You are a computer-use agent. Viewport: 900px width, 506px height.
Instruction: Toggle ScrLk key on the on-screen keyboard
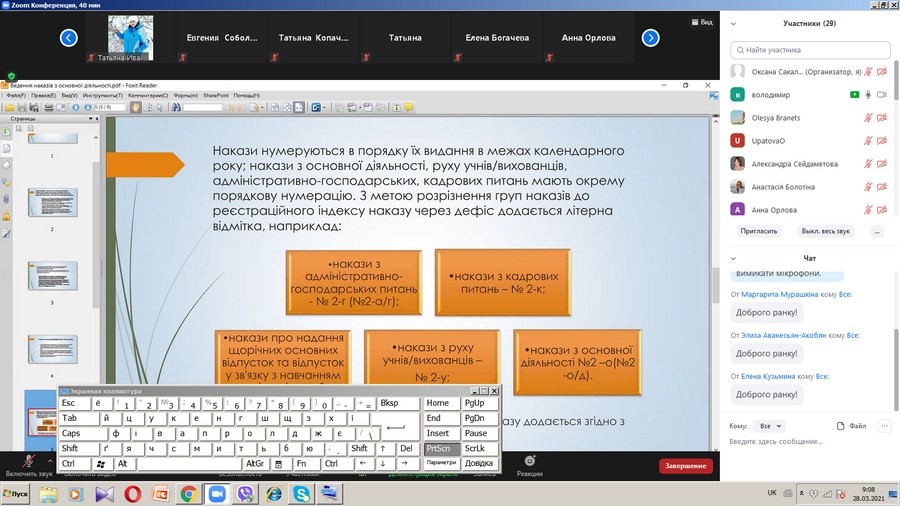(x=476, y=449)
